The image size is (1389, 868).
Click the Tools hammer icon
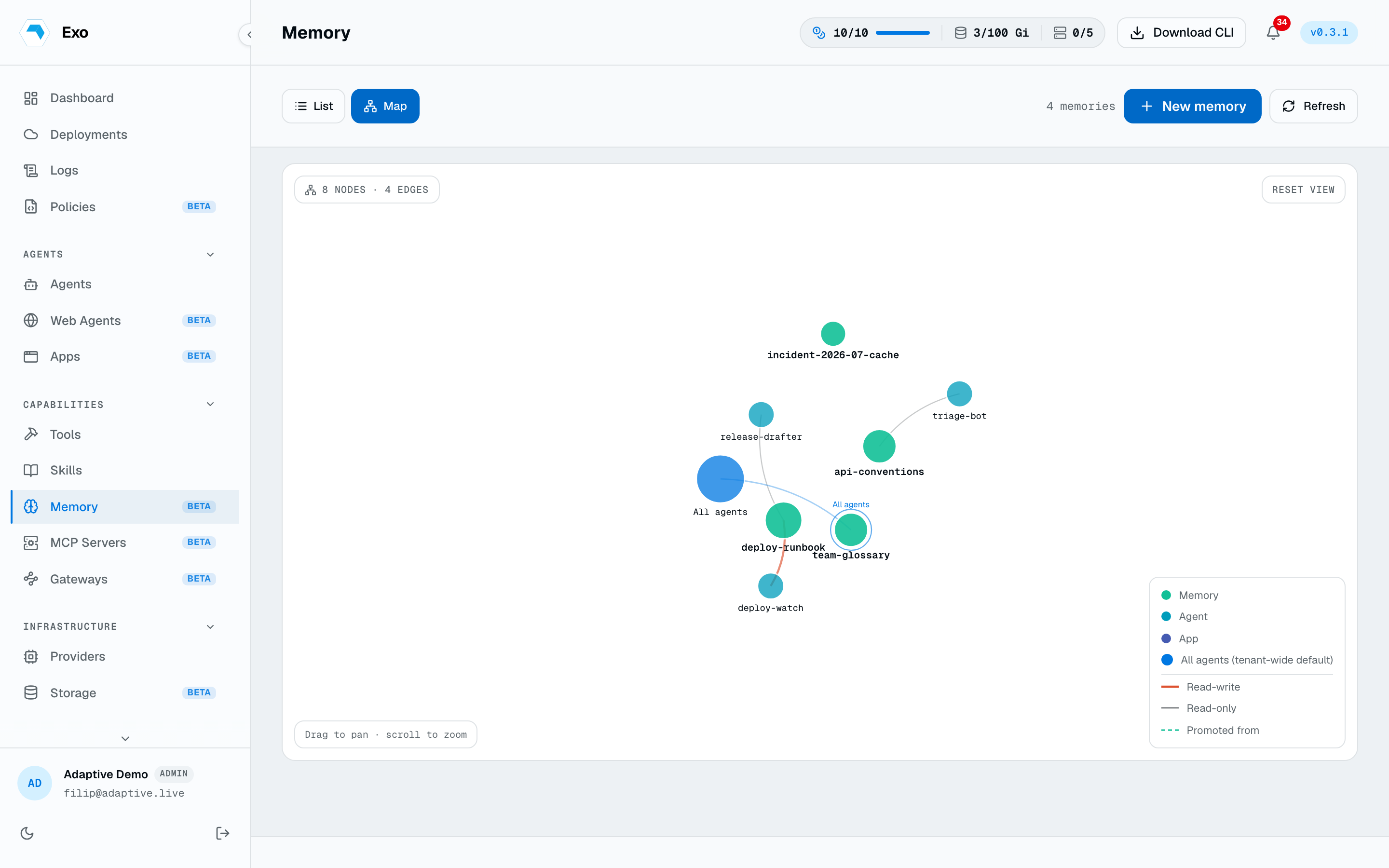(x=31, y=434)
